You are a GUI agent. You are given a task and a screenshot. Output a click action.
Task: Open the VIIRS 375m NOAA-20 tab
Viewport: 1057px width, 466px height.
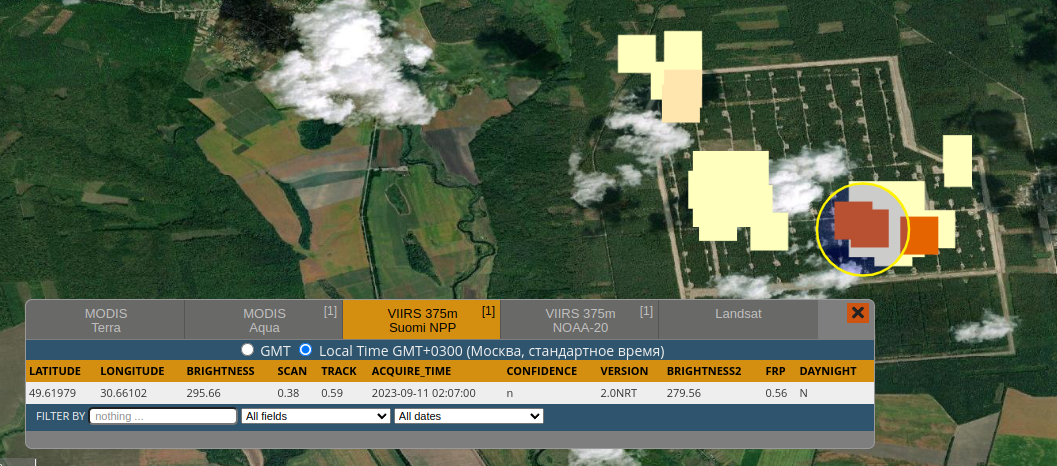click(580, 320)
